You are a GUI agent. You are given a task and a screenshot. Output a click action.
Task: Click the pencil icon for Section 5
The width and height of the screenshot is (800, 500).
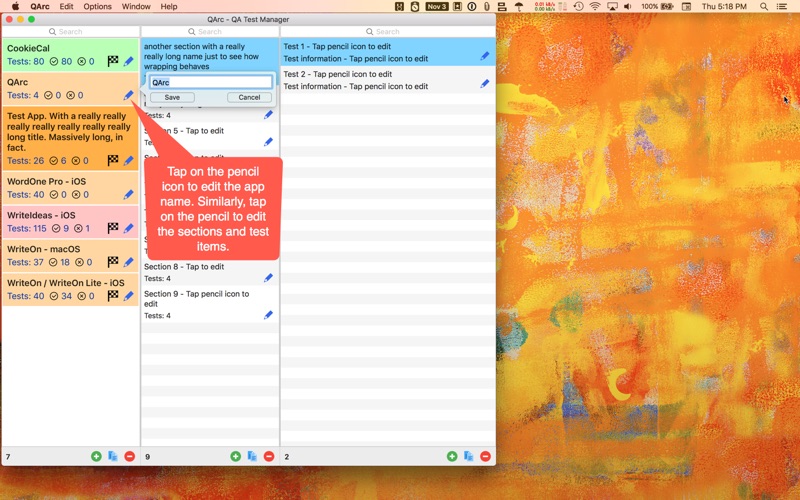click(x=268, y=142)
